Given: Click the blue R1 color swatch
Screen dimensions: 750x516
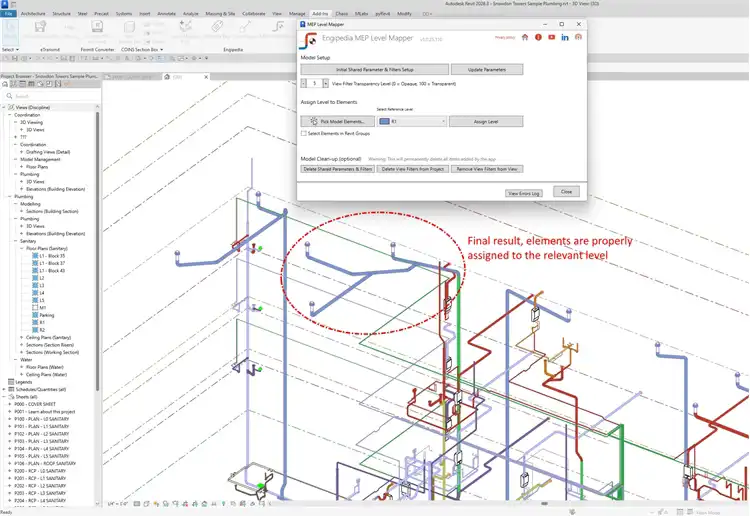Looking at the screenshot, I should pos(384,121).
